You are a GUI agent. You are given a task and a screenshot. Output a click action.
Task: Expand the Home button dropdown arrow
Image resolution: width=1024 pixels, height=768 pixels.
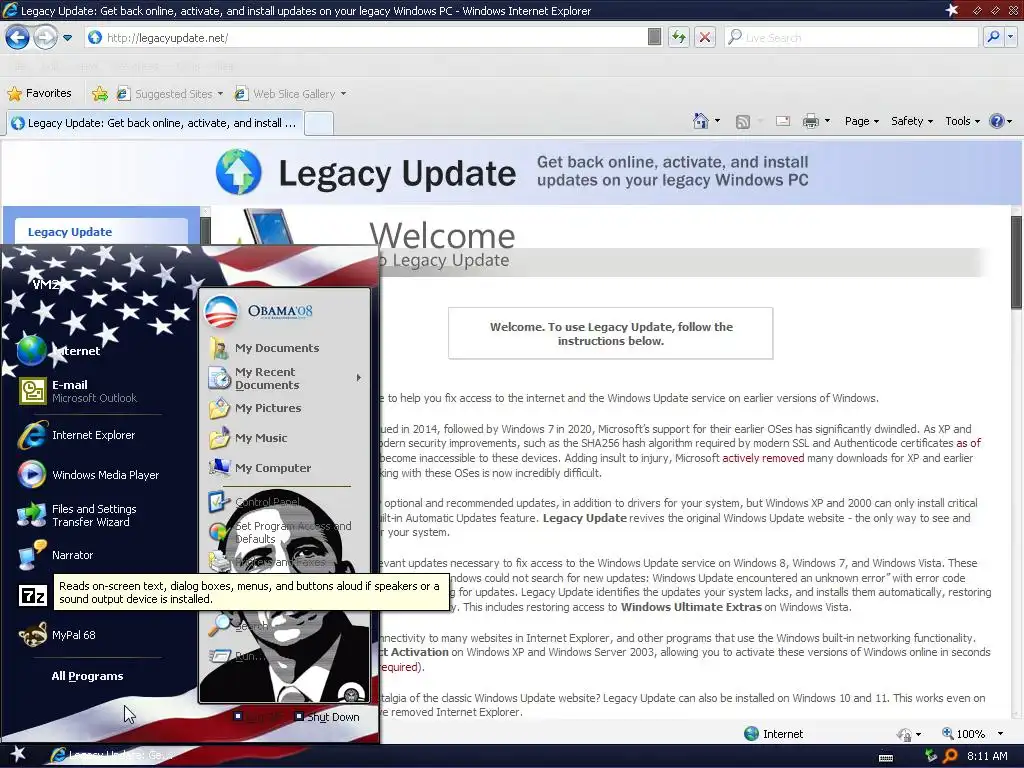717,121
